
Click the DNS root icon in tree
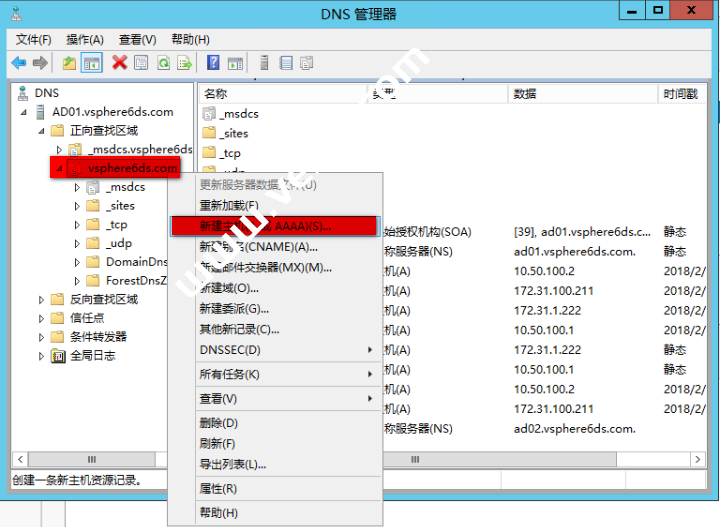pyautogui.click(x=22, y=93)
